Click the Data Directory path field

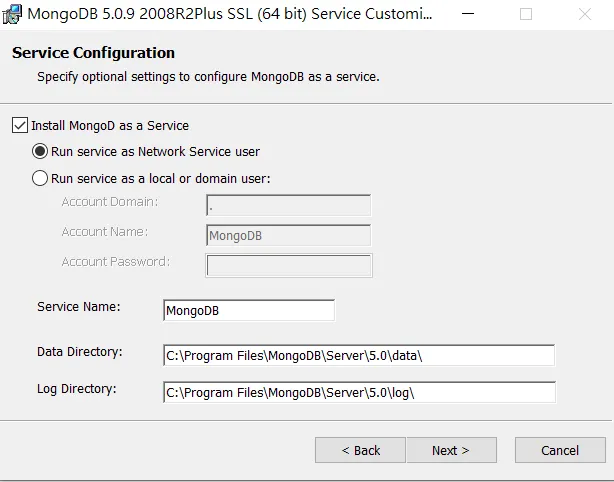coord(358,356)
